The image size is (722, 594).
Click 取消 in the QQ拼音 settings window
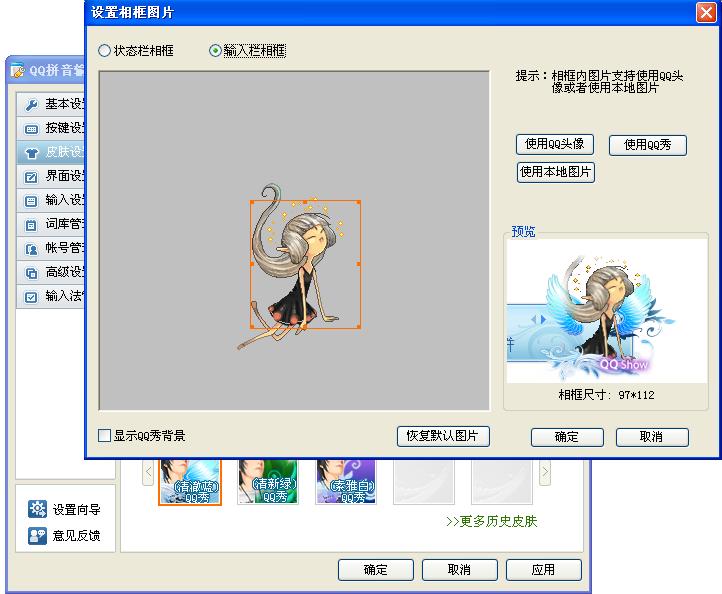tap(460, 570)
